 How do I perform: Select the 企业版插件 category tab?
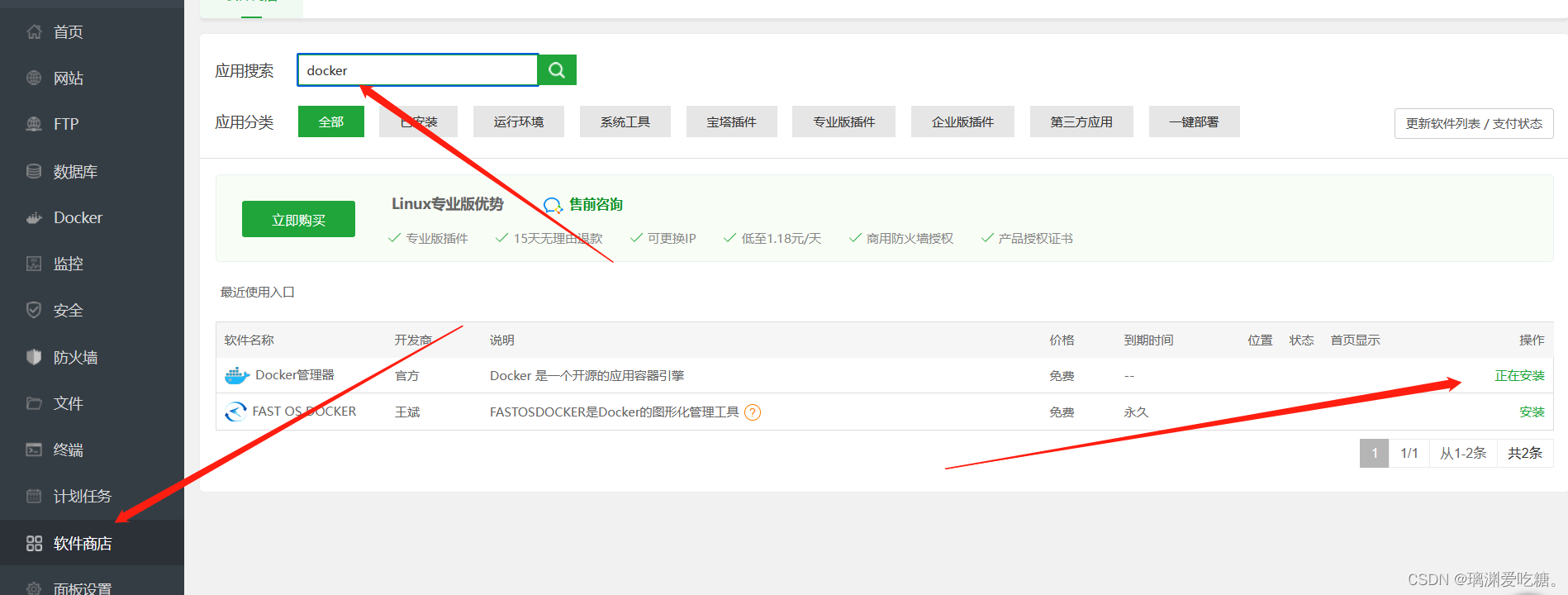click(963, 121)
